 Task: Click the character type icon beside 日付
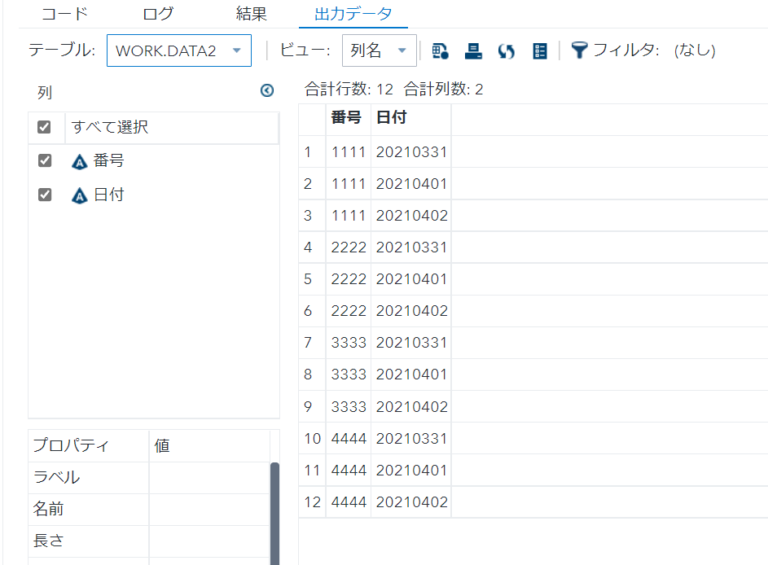[x=80, y=196]
